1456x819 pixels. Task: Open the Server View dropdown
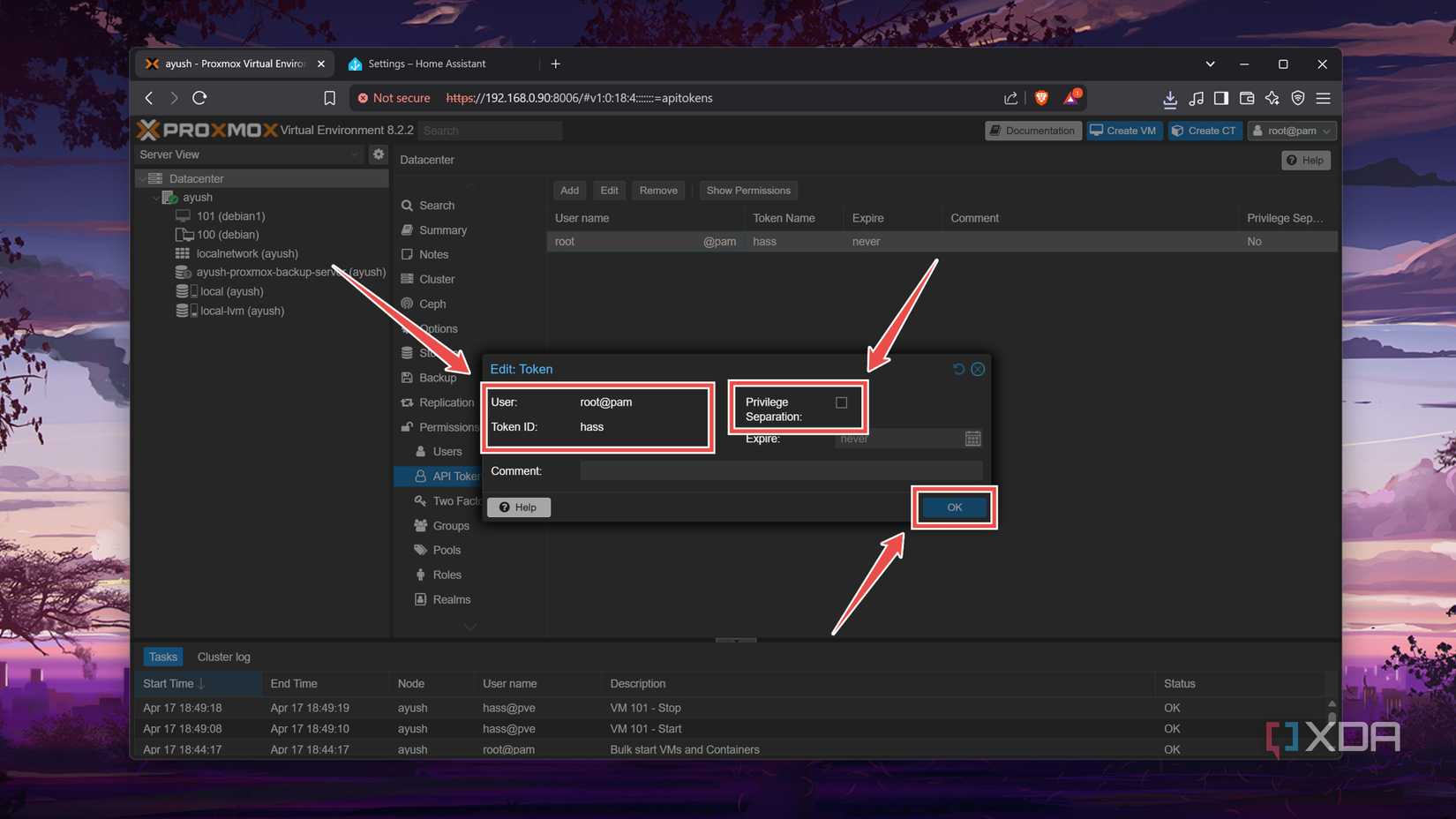pyautogui.click(x=356, y=154)
